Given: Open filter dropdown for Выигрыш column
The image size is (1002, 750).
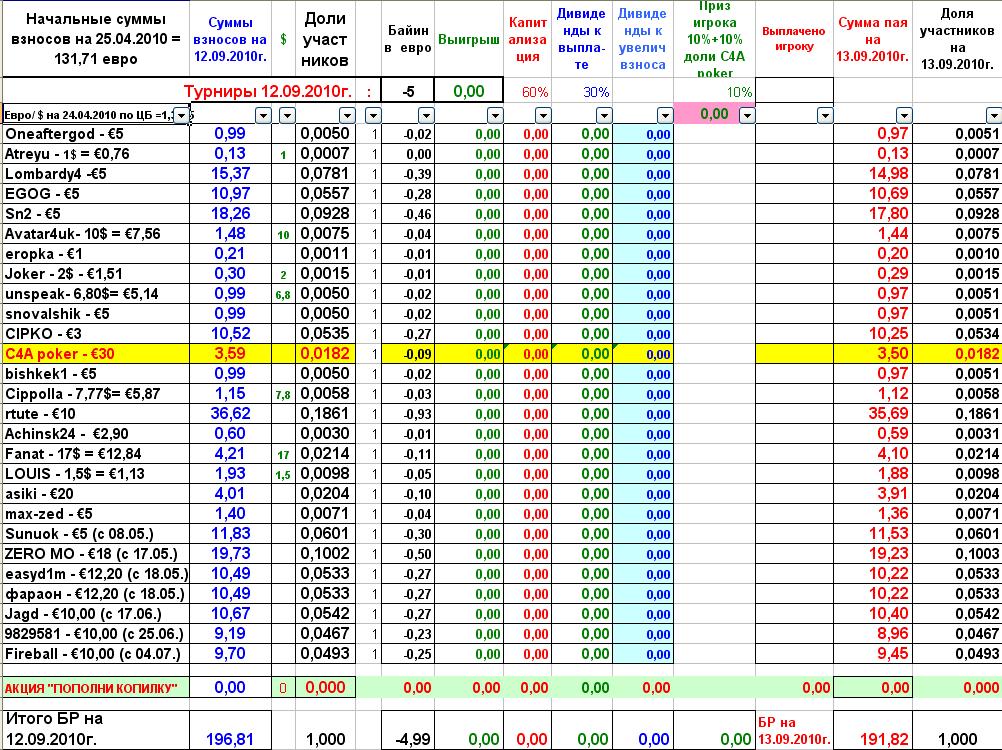Looking at the screenshot, I should coord(495,115).
